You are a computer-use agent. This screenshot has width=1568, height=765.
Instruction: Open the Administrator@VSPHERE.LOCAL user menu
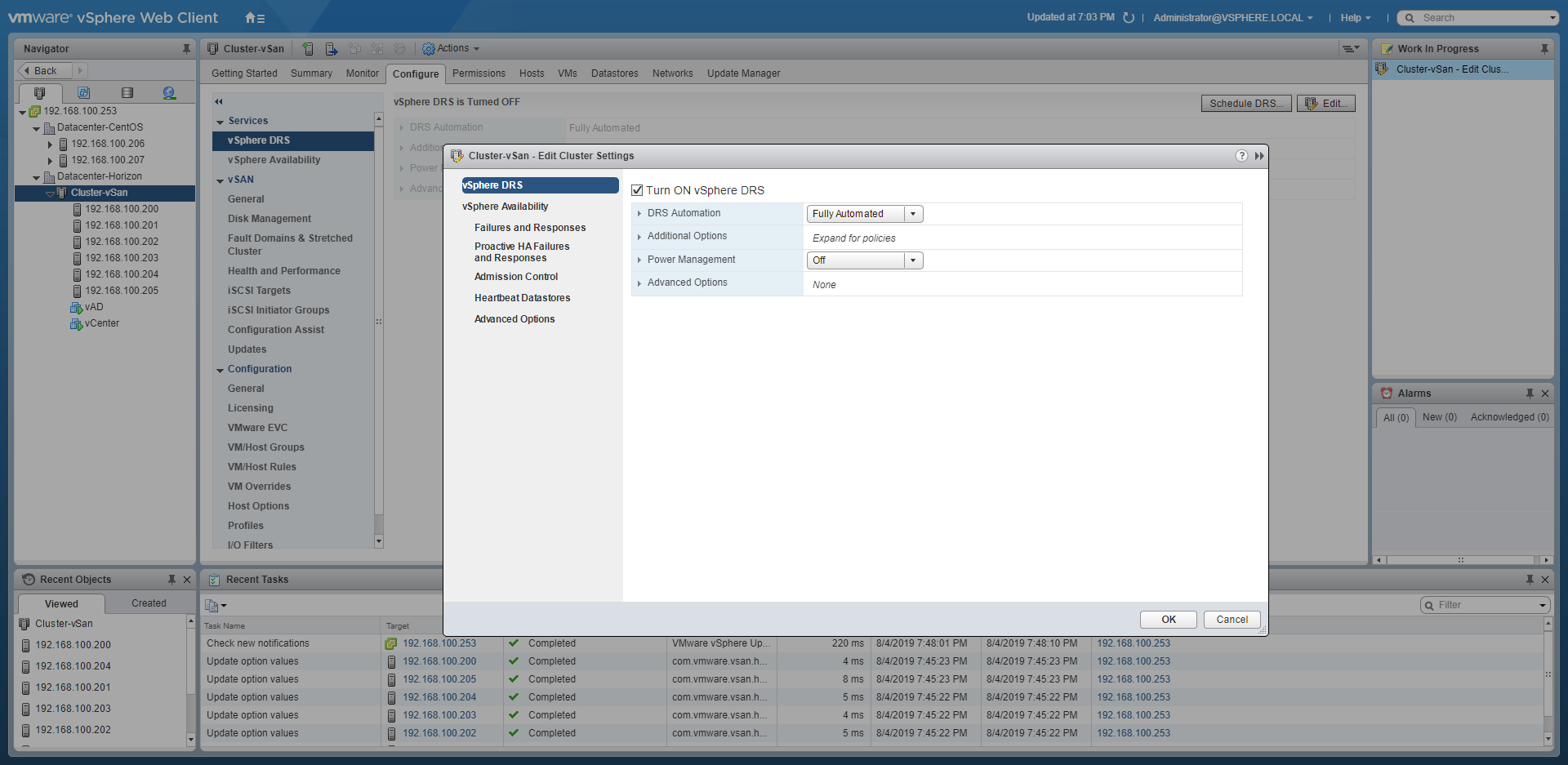pyautogui.click(x=1232, y=18)
